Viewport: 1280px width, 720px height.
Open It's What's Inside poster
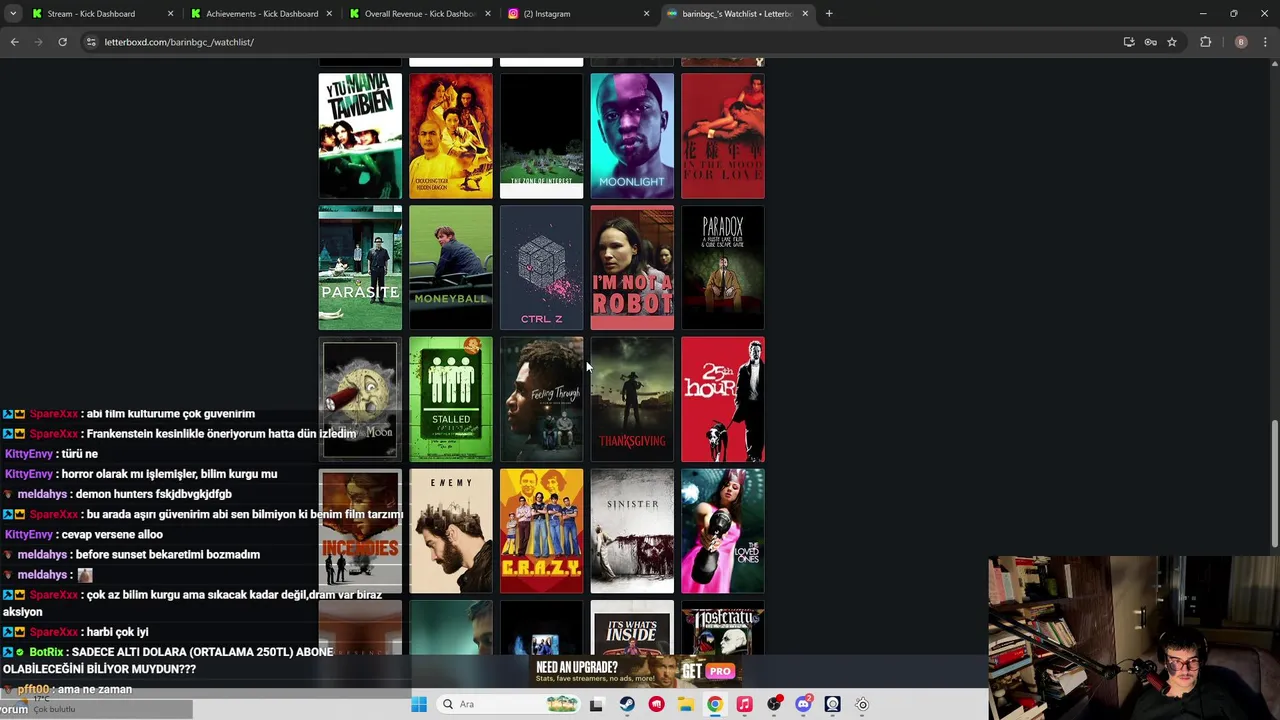click(632, 629)
